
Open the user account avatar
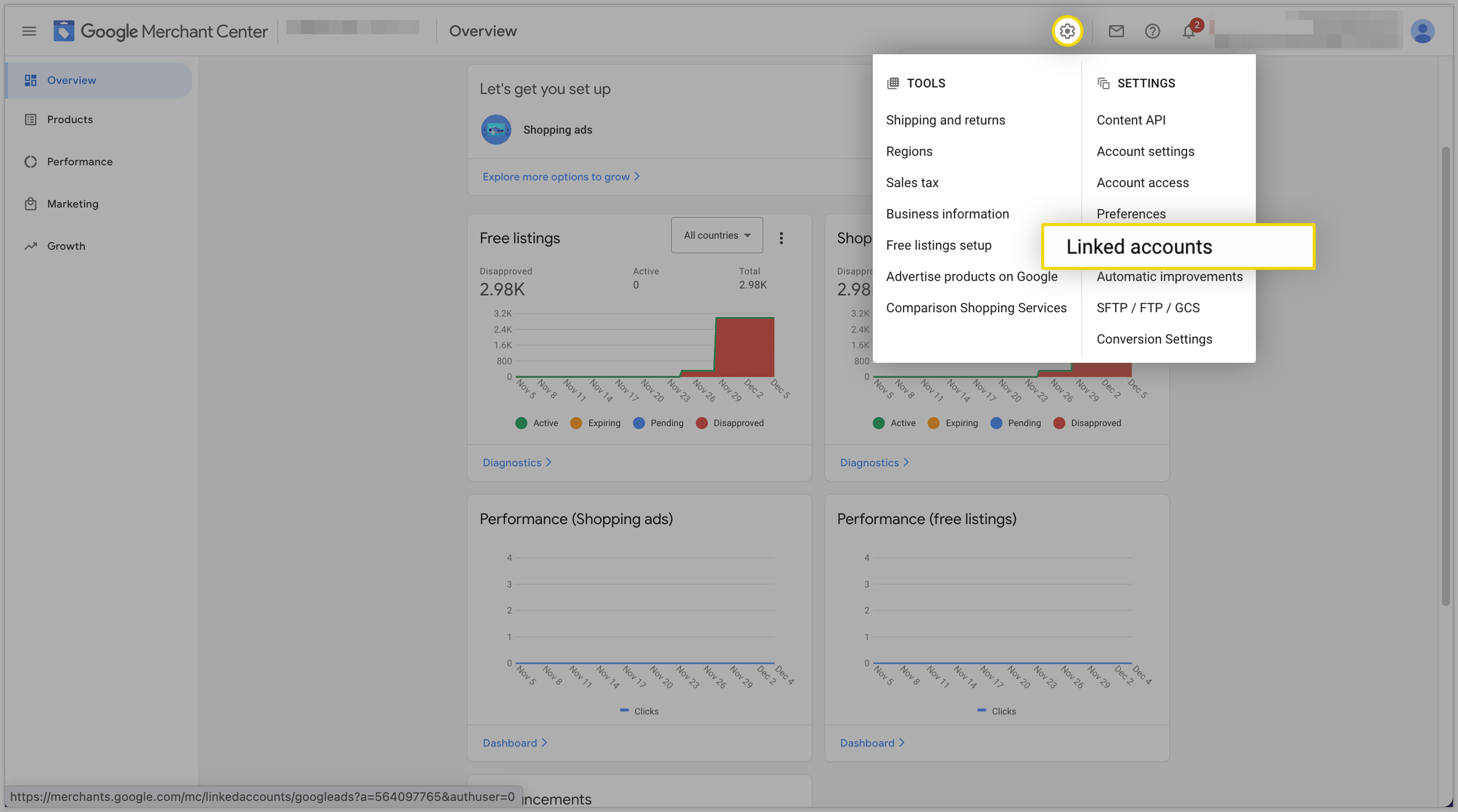[x=1422, y=31]
